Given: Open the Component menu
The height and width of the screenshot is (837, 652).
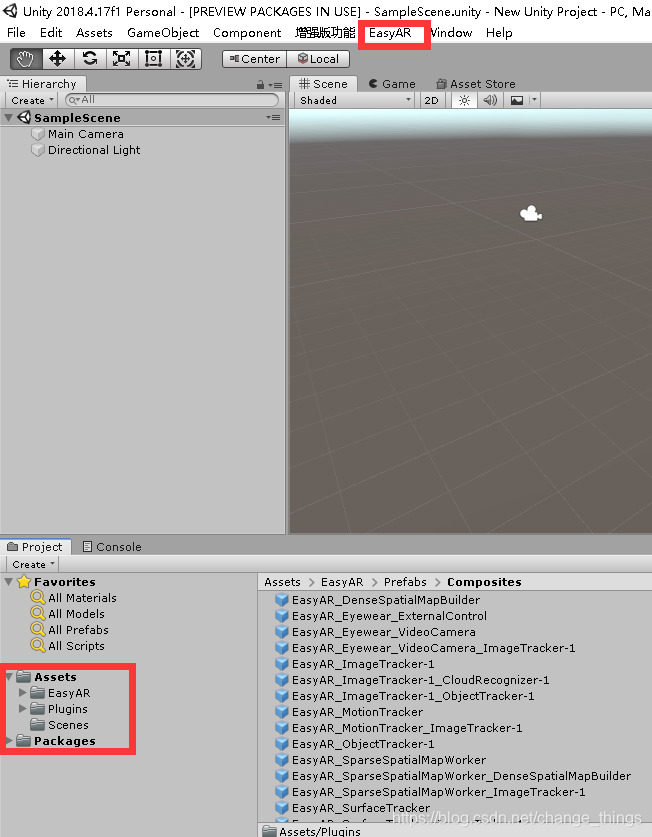Looking at the screenshot, I should (x=247, y=33).
